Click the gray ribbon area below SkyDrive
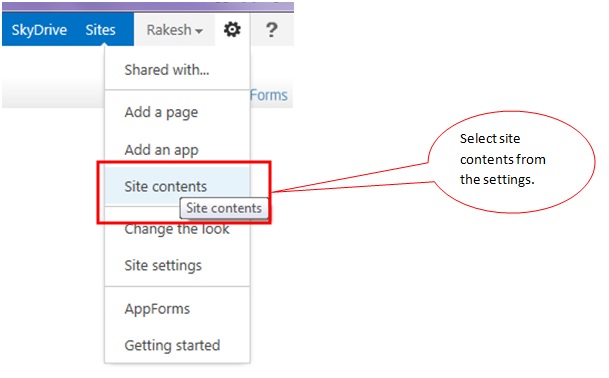 pos(53,93)
